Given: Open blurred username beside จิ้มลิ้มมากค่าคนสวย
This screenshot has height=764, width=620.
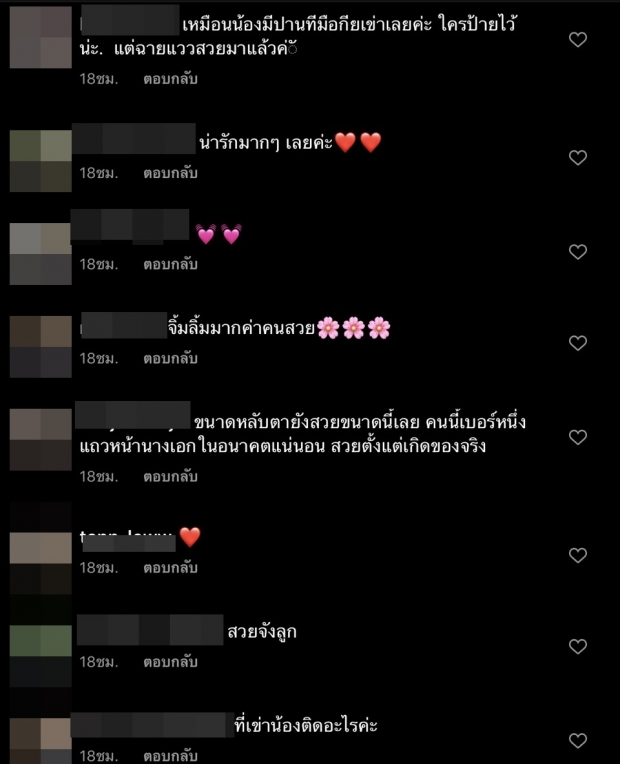Looking at the screenshot, I should pyautogui.click(x=124, y=325).
